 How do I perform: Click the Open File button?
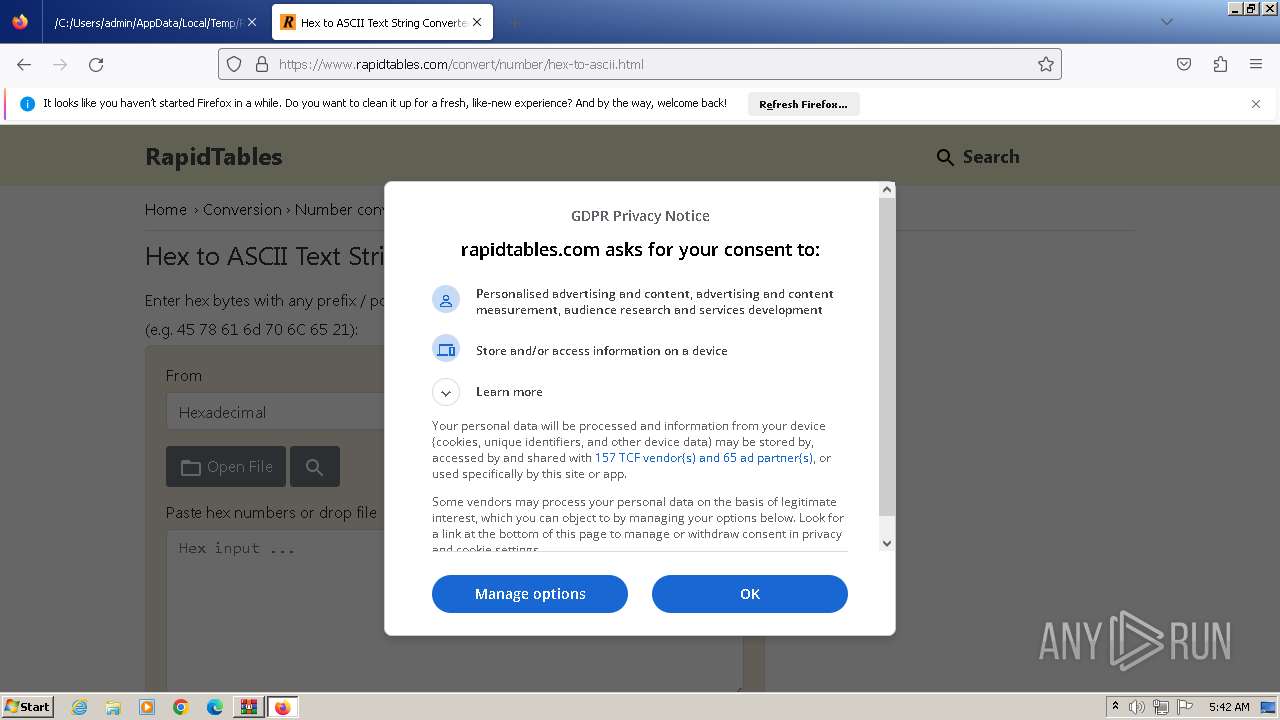tap(226, 467)
